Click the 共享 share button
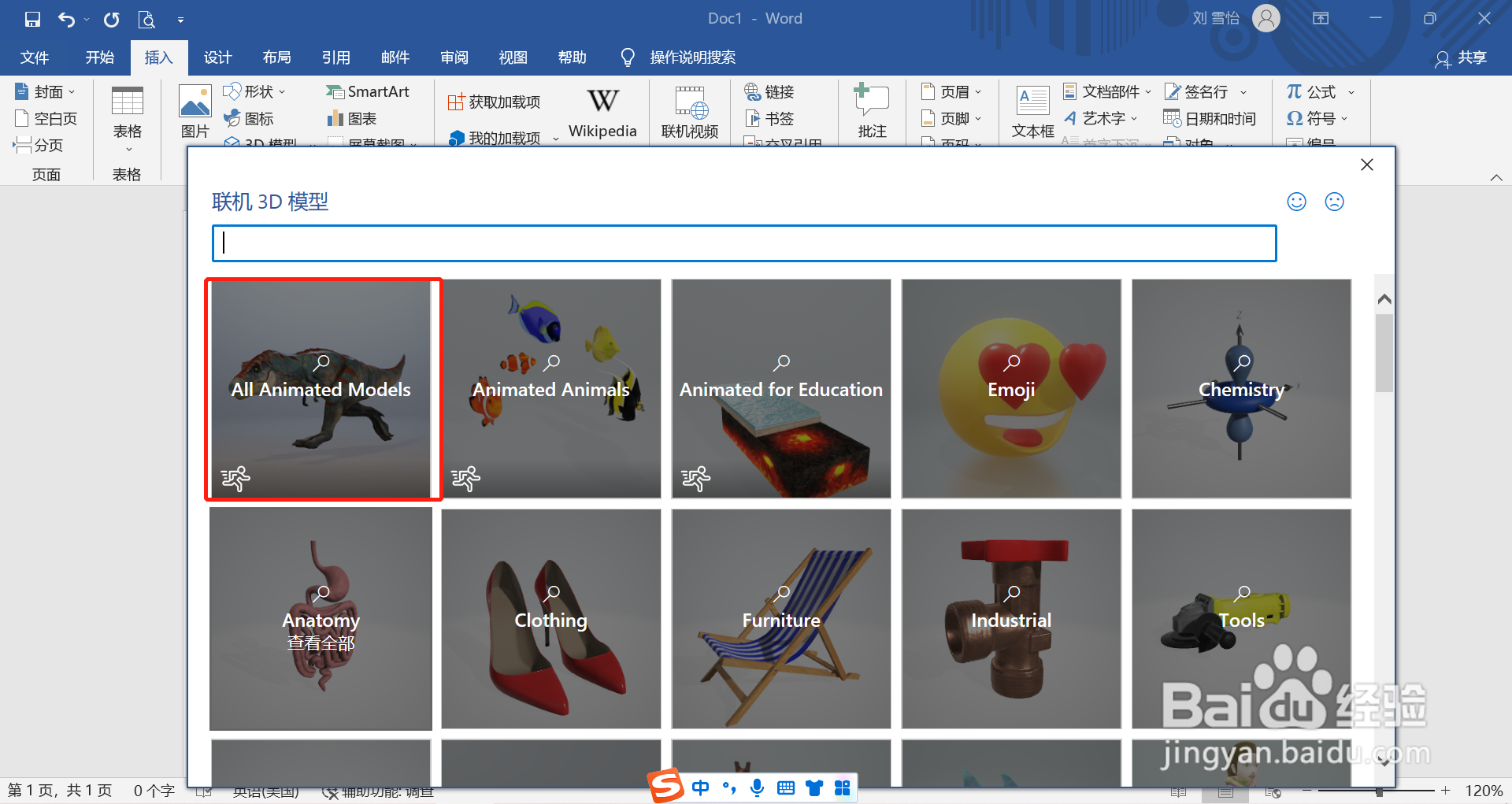 coord(1461,58)
